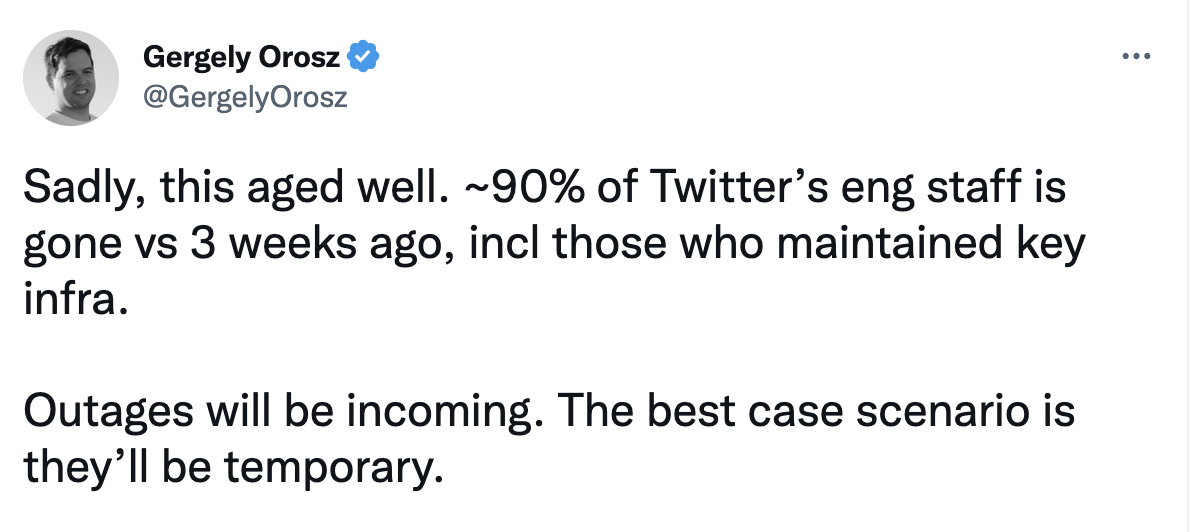This screenshot has width=1190, height=532.
Task: Open Gergely Orosz's profile photo
Action: pyautogui.click(x=71, y=77)
